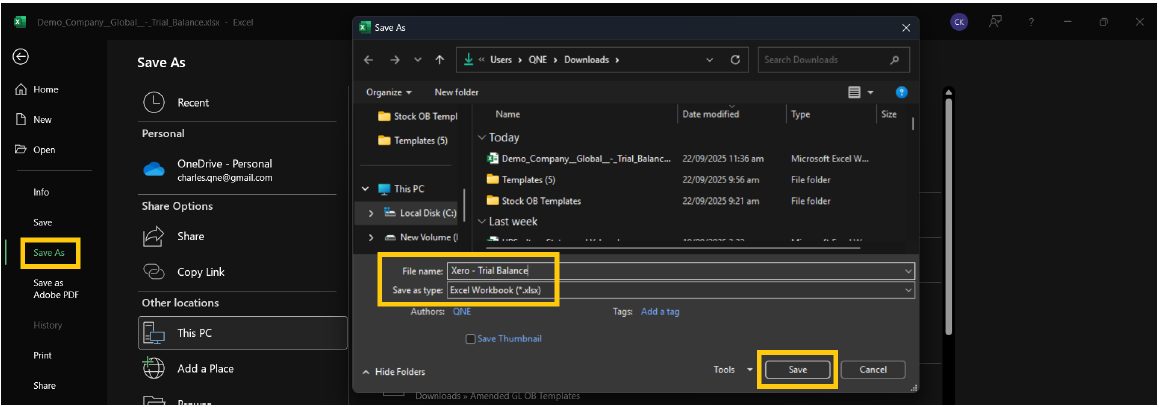Sort files by Size column
Screen dimensions: 1159x407
891,114
